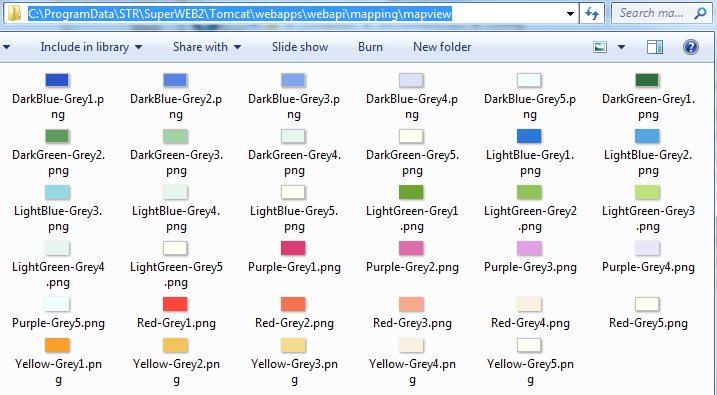
Task: Select the DarkBlue-Grey1.png file thumbnail
Action: pos(57,80)
